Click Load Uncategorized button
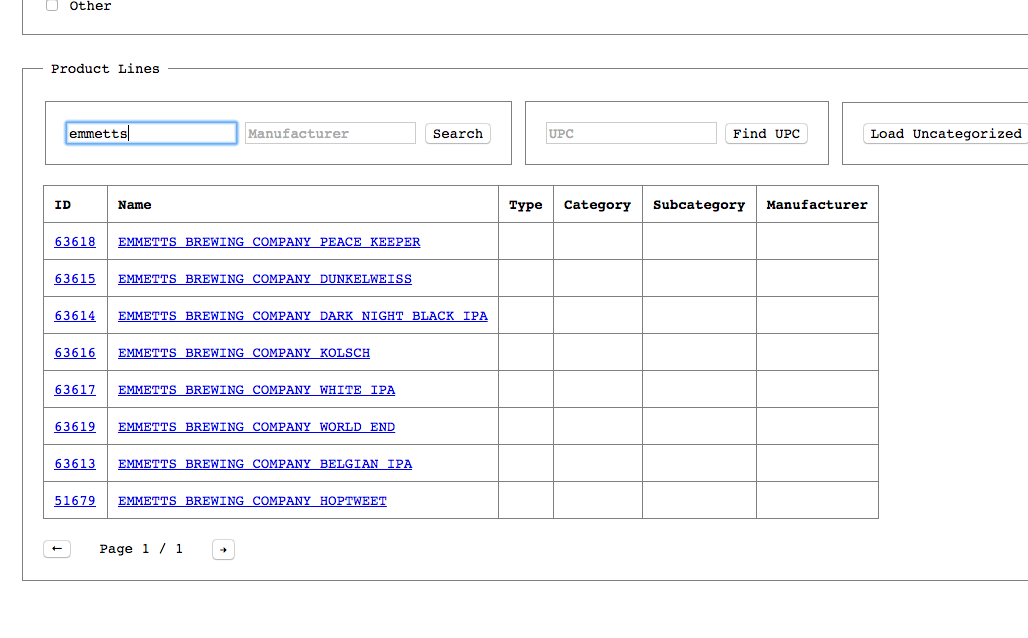This screenshot has height=638, width=1028. 945,134
